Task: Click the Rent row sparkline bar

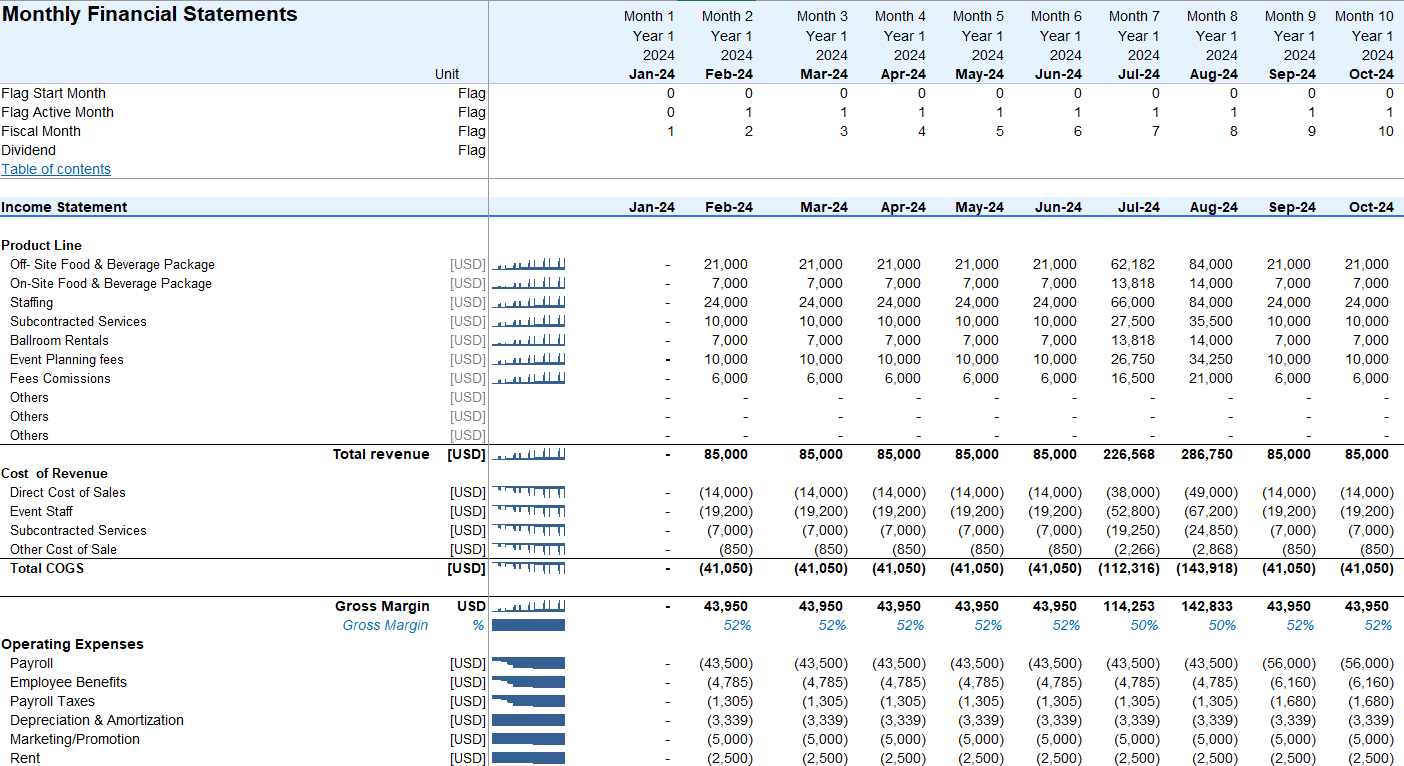Action: pyautogui.click(x=529, y=758)
